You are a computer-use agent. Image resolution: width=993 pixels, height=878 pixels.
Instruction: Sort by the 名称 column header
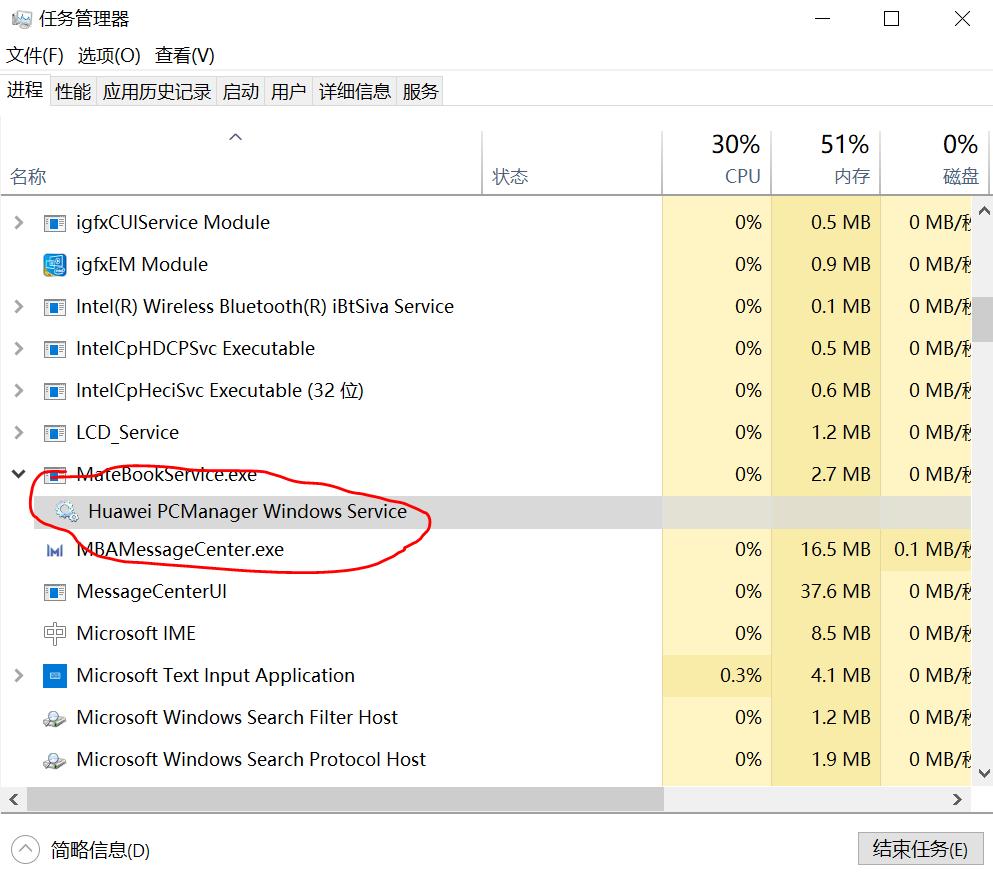[x=241, y=163]
